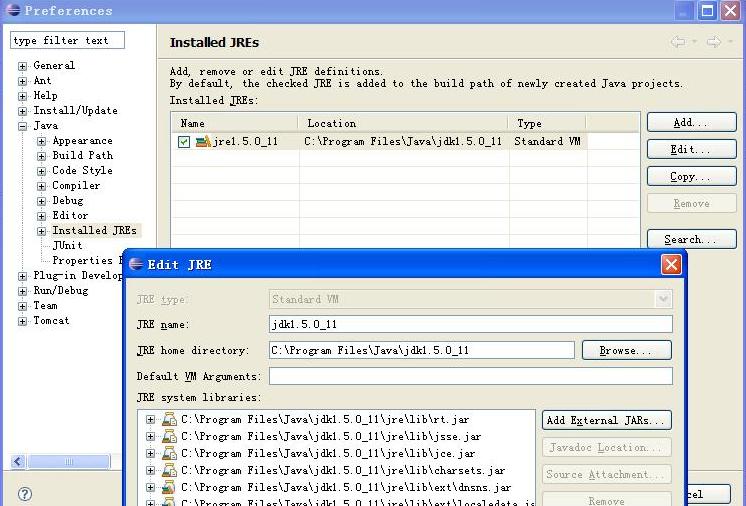Click the jce.jar library icon
This screenshot has width=746, height=506.
tap(169, 453)
